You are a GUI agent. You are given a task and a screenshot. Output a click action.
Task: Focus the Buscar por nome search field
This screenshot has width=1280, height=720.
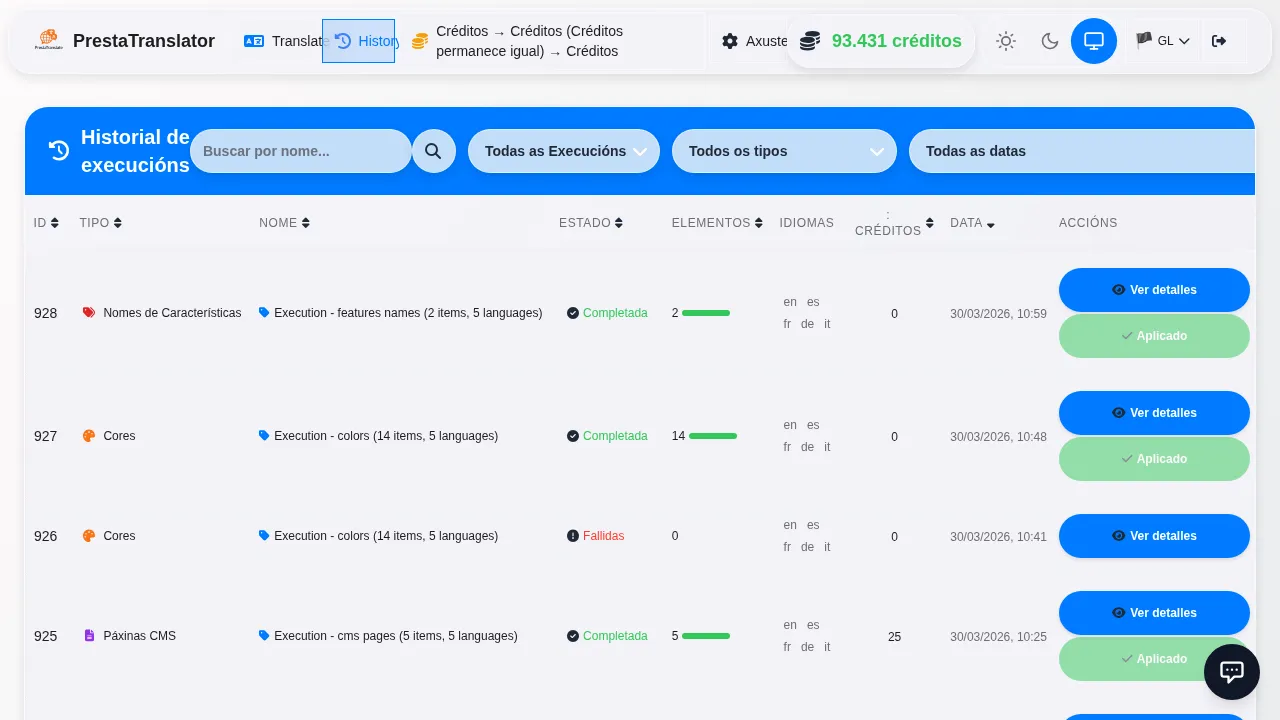300,151
